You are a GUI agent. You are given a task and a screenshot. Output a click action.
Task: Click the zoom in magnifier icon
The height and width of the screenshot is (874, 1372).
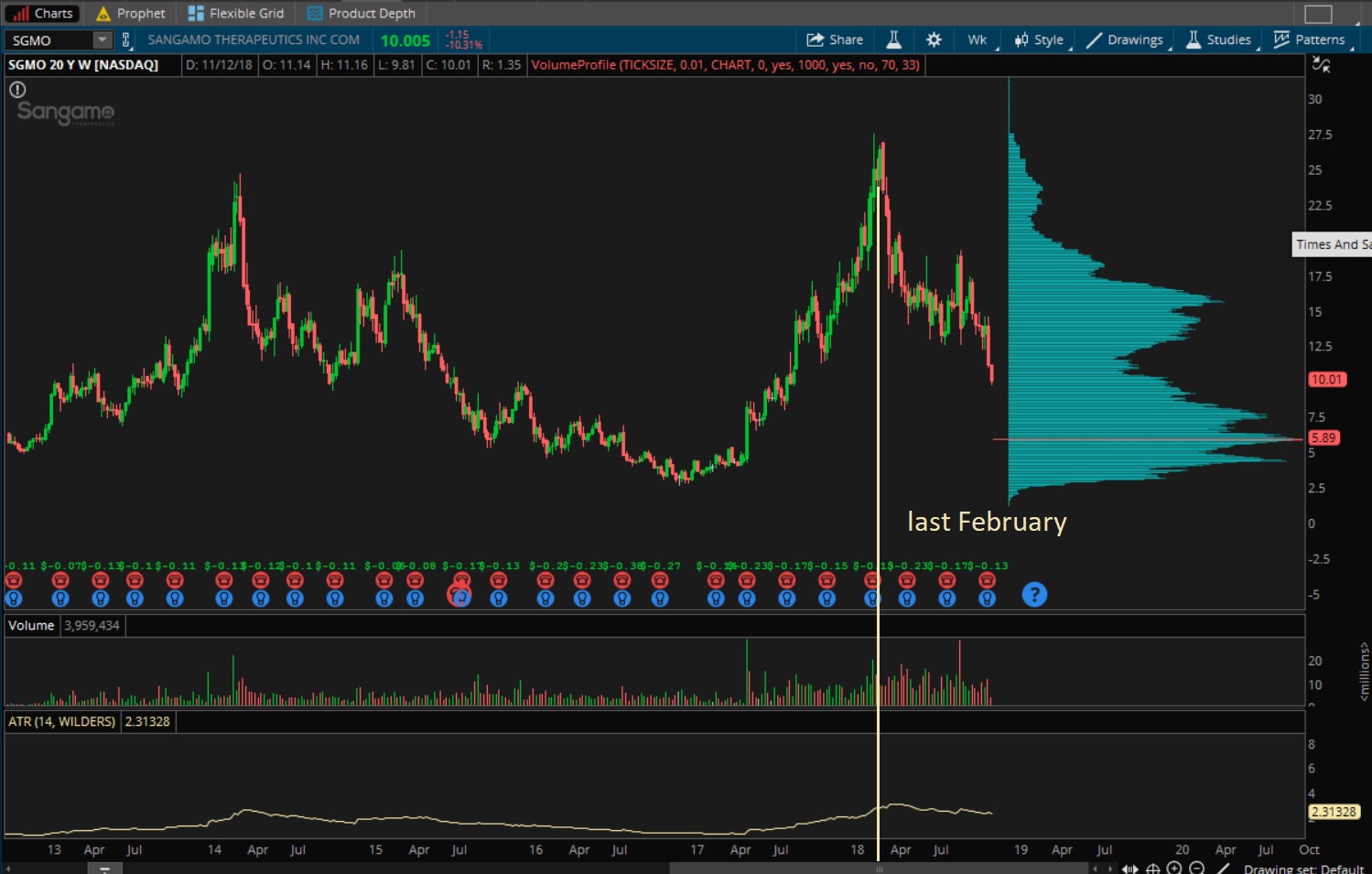(1174, 869)
